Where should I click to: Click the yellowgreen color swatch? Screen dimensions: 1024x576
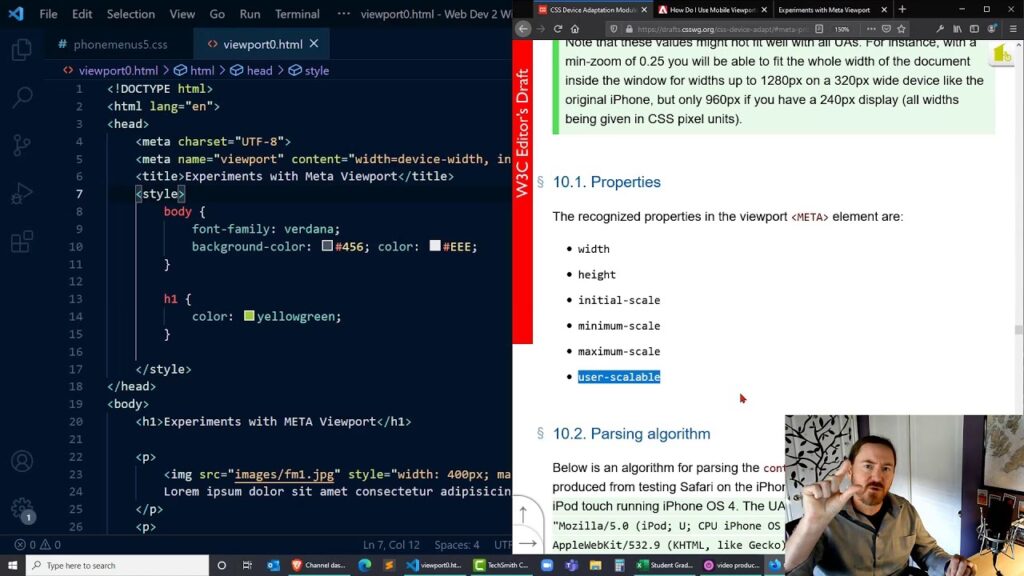click(x=249, y=316)
